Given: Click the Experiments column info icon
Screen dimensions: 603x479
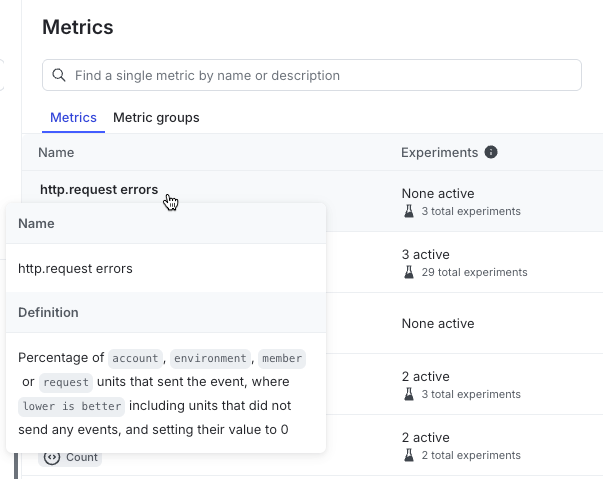Looking at the screenshot, I should (491, 152).
